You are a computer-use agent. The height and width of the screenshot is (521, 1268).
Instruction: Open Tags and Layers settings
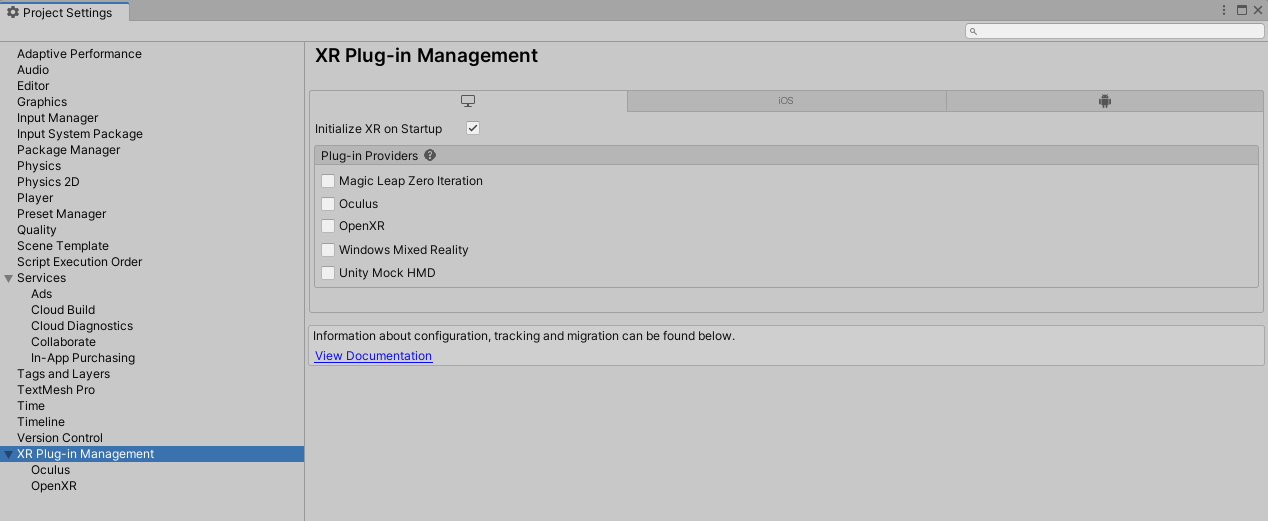[63, 374]
